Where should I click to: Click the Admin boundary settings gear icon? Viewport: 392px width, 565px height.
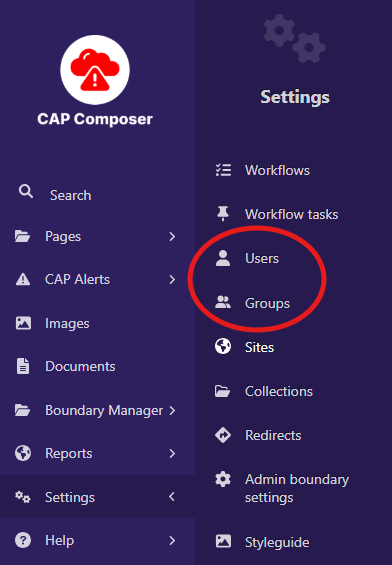(223, 480)
